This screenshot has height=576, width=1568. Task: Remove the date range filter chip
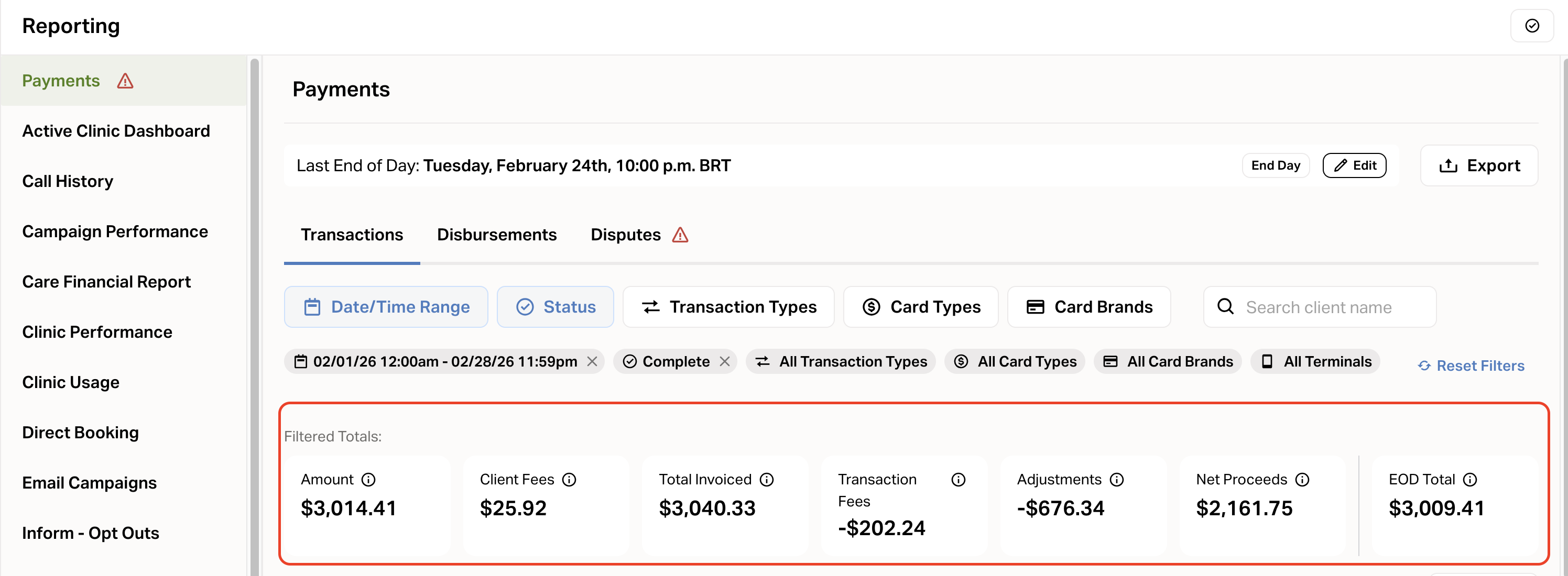pos(592,361)
